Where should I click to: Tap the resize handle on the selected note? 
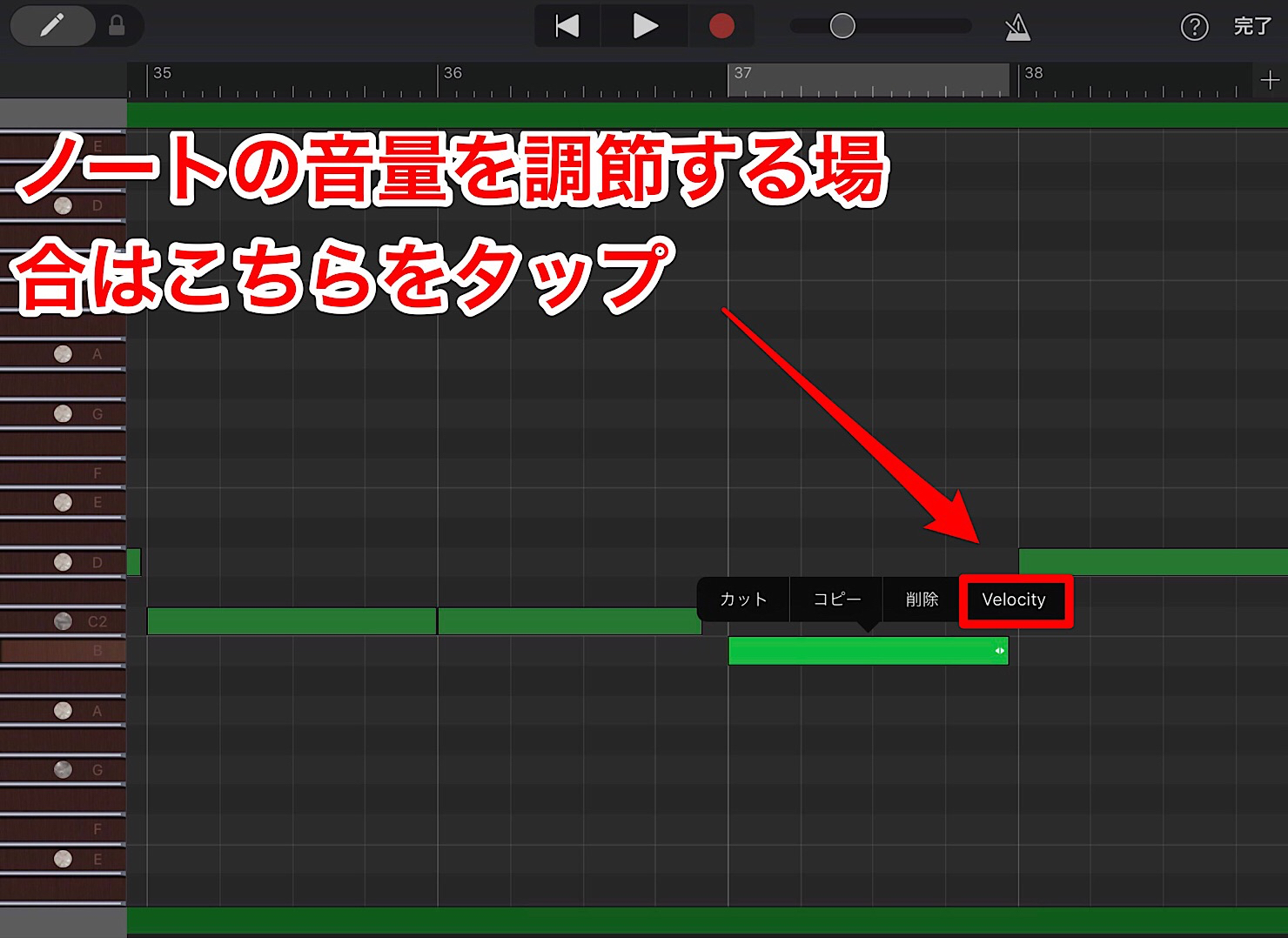pos(999,651)
